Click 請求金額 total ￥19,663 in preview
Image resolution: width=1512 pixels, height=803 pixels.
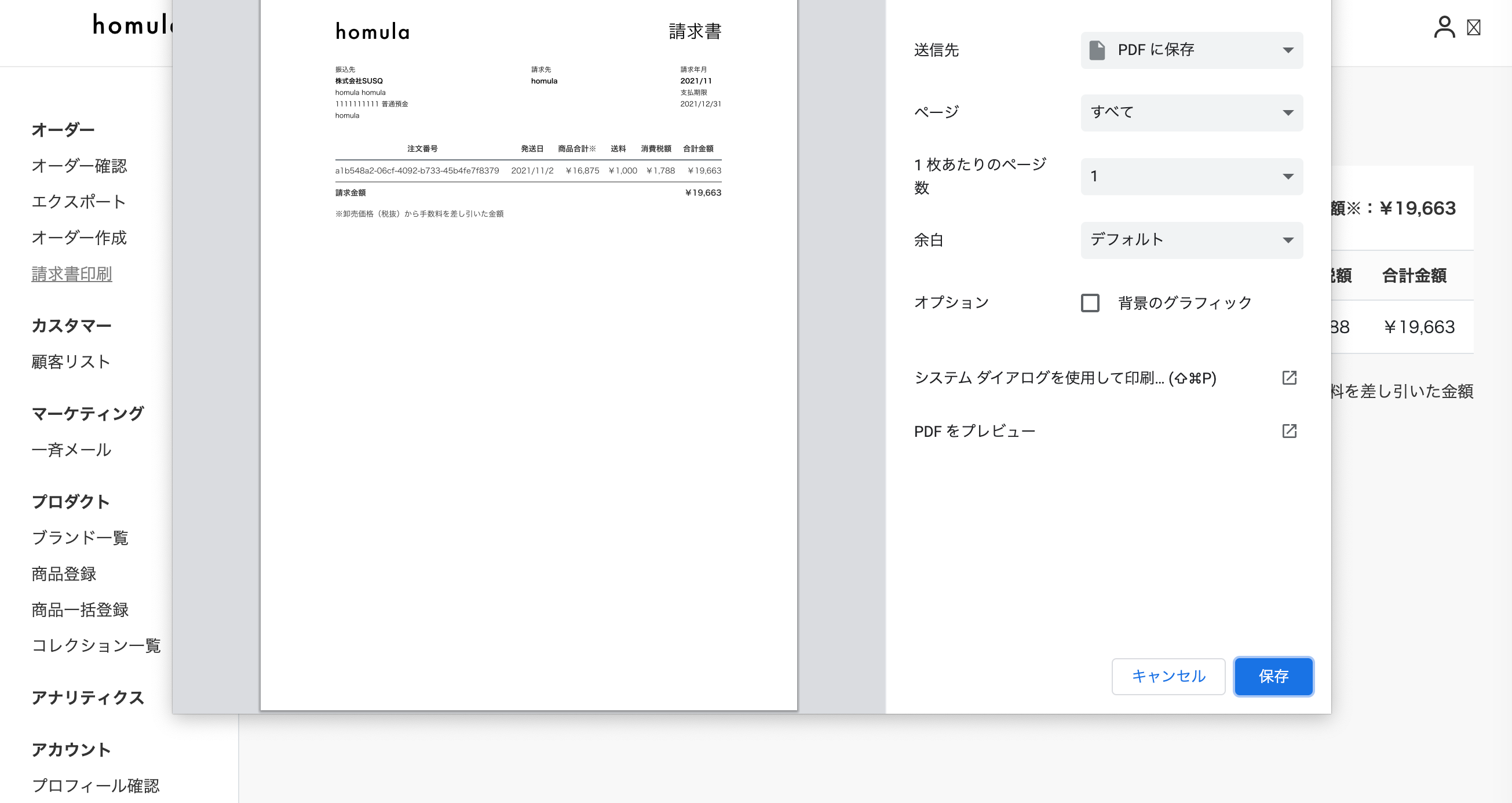point(703,192)
